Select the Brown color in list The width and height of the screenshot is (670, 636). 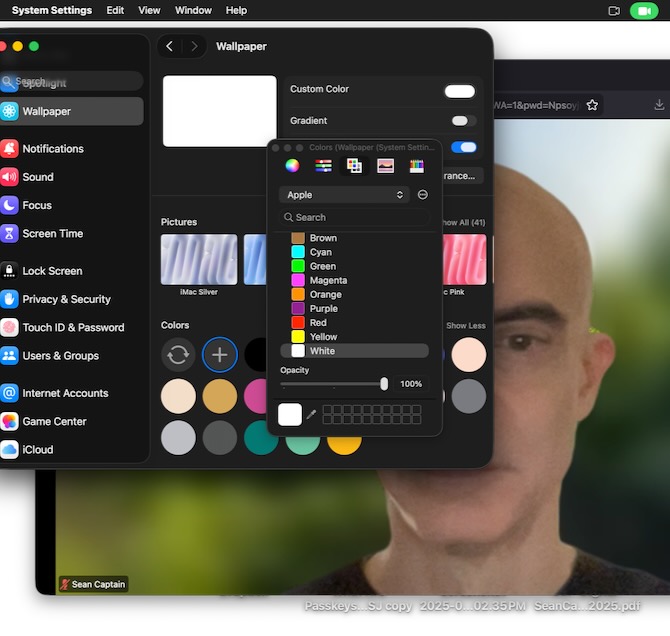[354, 238]
